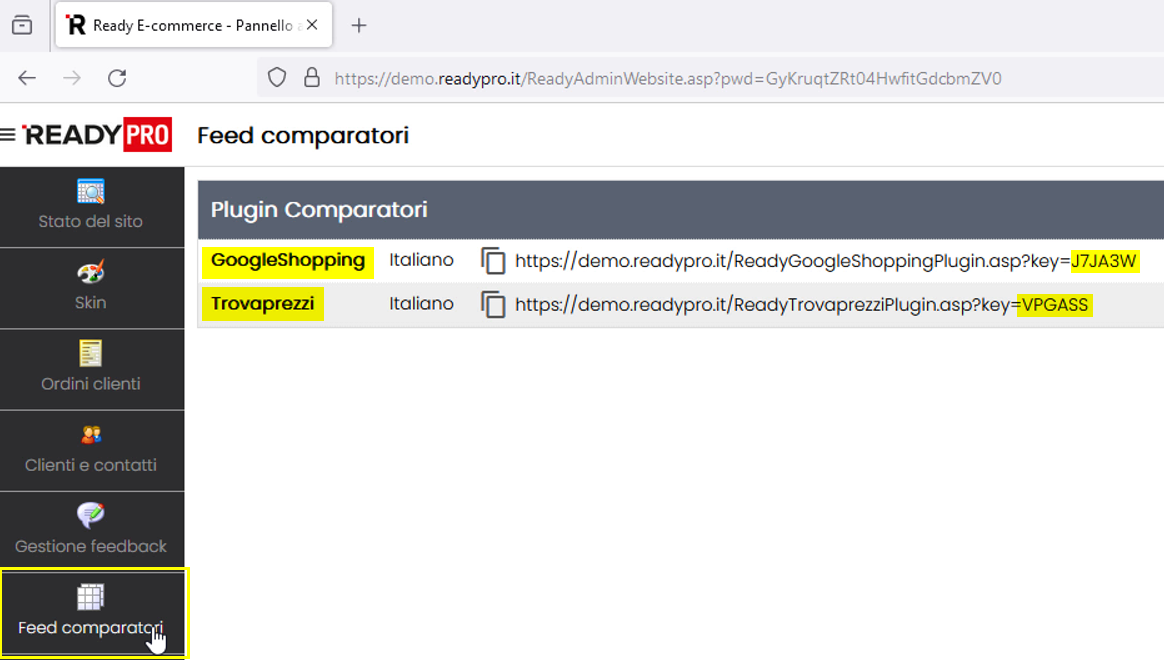Copy the GoogleShopping plugin URL
Viewport: 1164px width, 660px height.
pos(493,261)
